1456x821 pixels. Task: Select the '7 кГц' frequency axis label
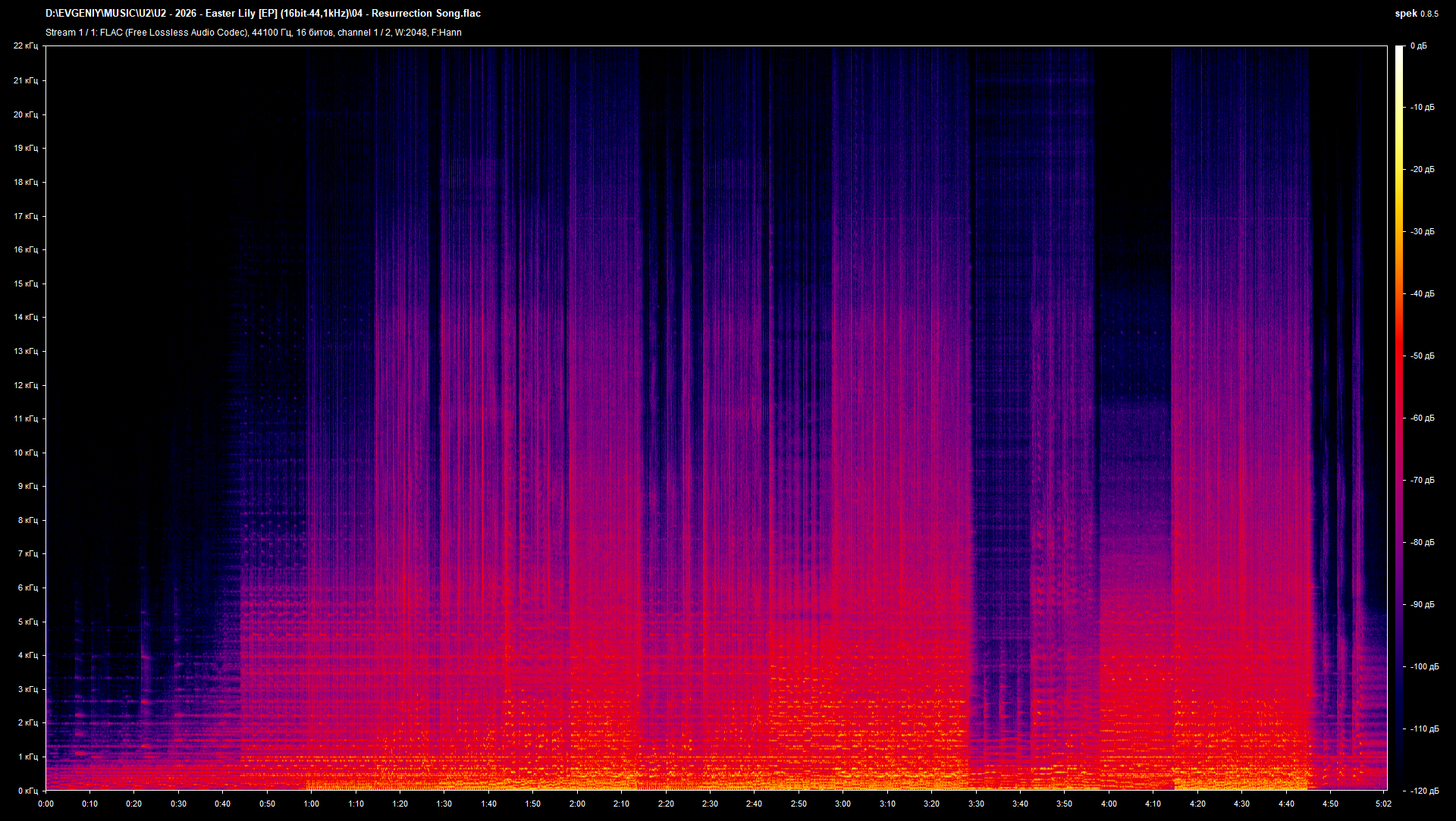pos(28,553)
